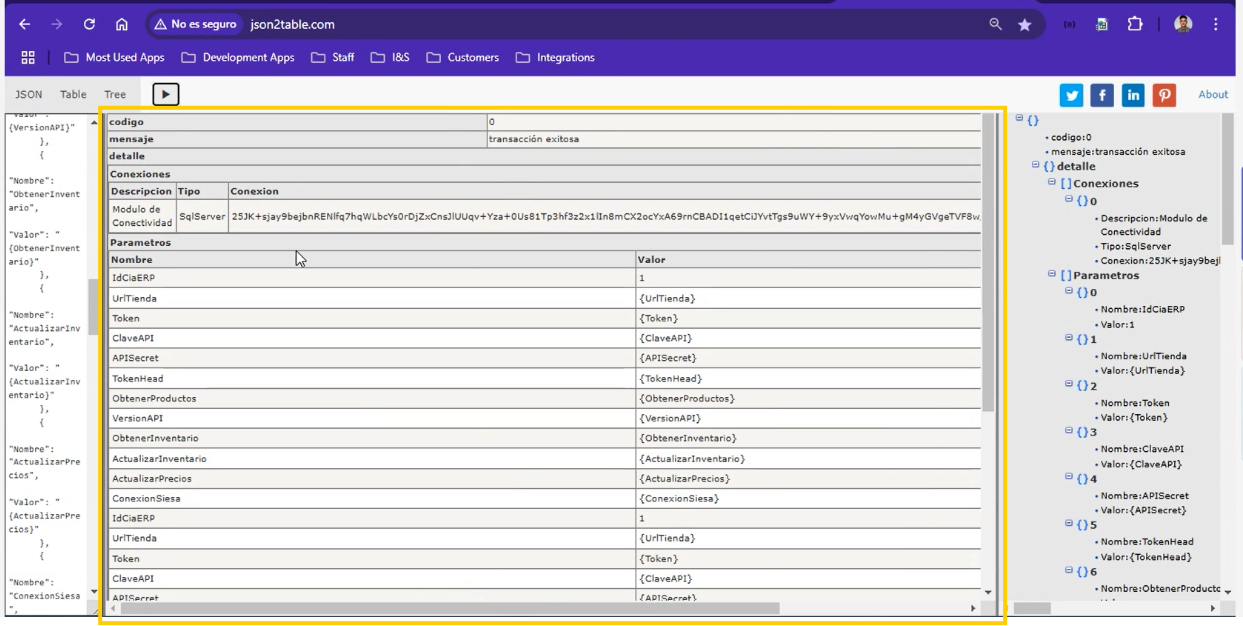Switch to the Table tab
Image resolution: width=1243 pixels, height=626 pixels.
coord(73,94)
